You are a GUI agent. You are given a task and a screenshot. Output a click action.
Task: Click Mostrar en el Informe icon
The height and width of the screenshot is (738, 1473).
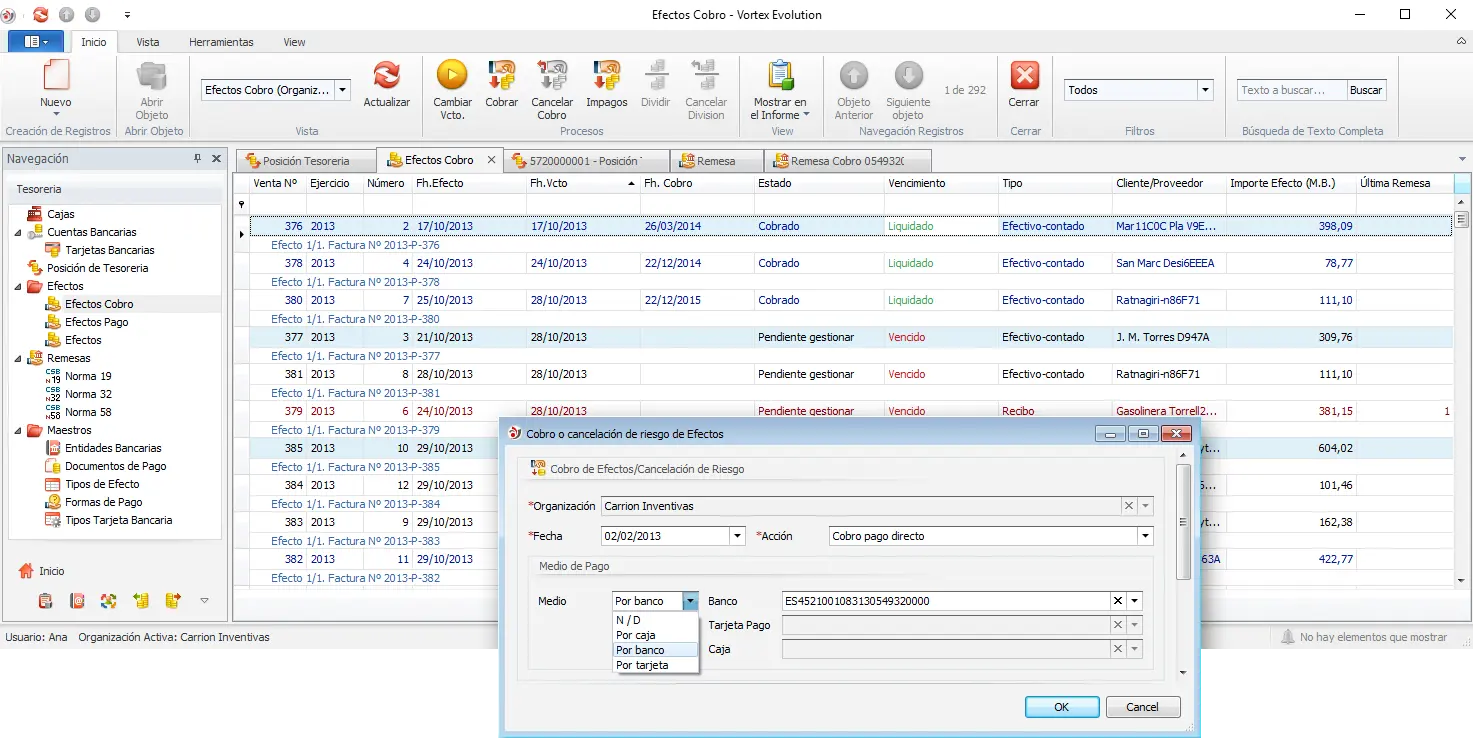tap(780, 76)
